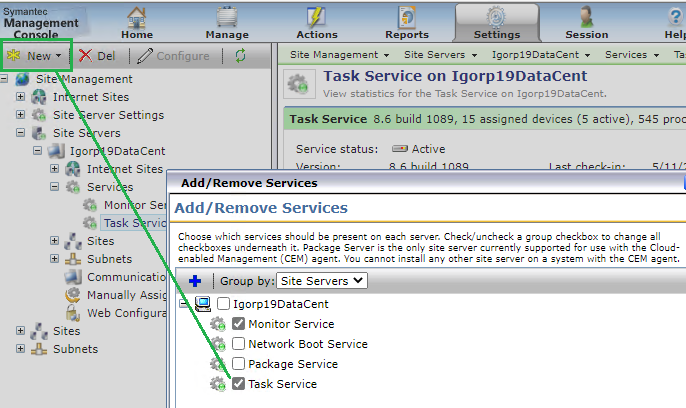The height and width of the screenshot is (408, 686).
Task: Expand the Subnets node under Igorp19DataCent
Action: click(x=54, y=258)
